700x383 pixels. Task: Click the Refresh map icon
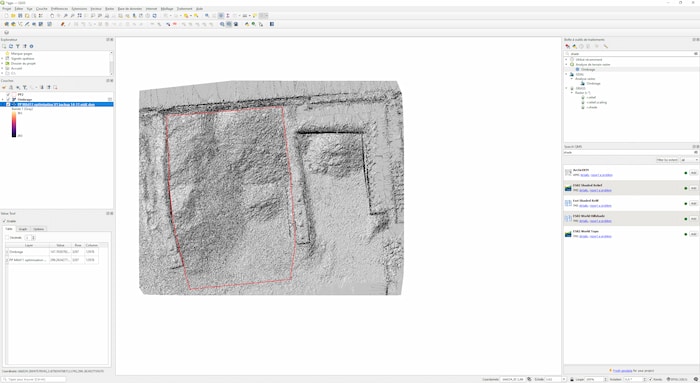tap(154, 16)
